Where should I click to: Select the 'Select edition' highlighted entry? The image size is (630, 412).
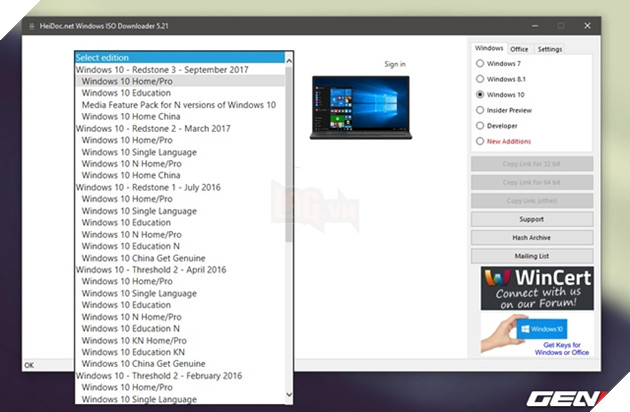(x=180, y=57)
